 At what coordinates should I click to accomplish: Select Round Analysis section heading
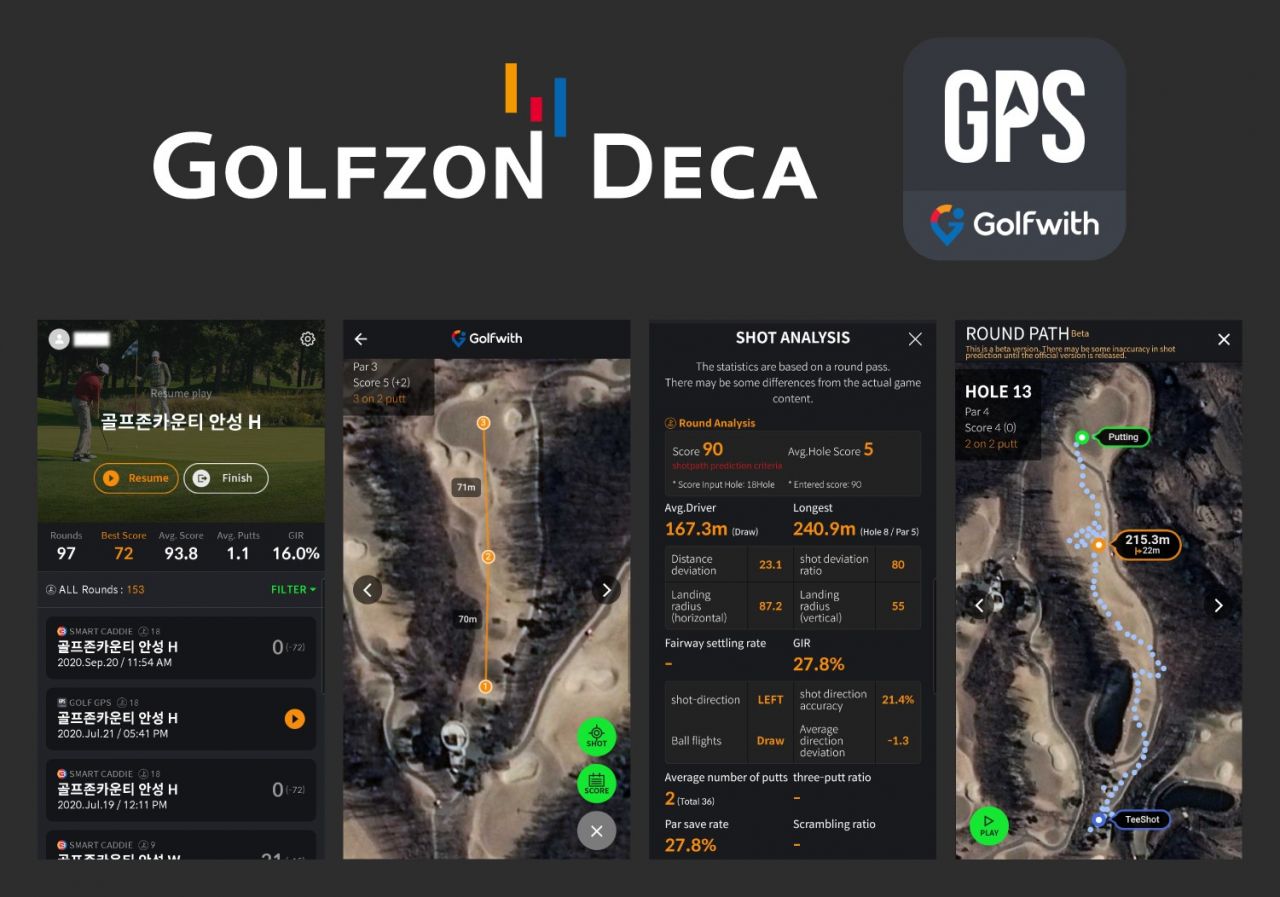pyautogui.click(x=710, y=423)
